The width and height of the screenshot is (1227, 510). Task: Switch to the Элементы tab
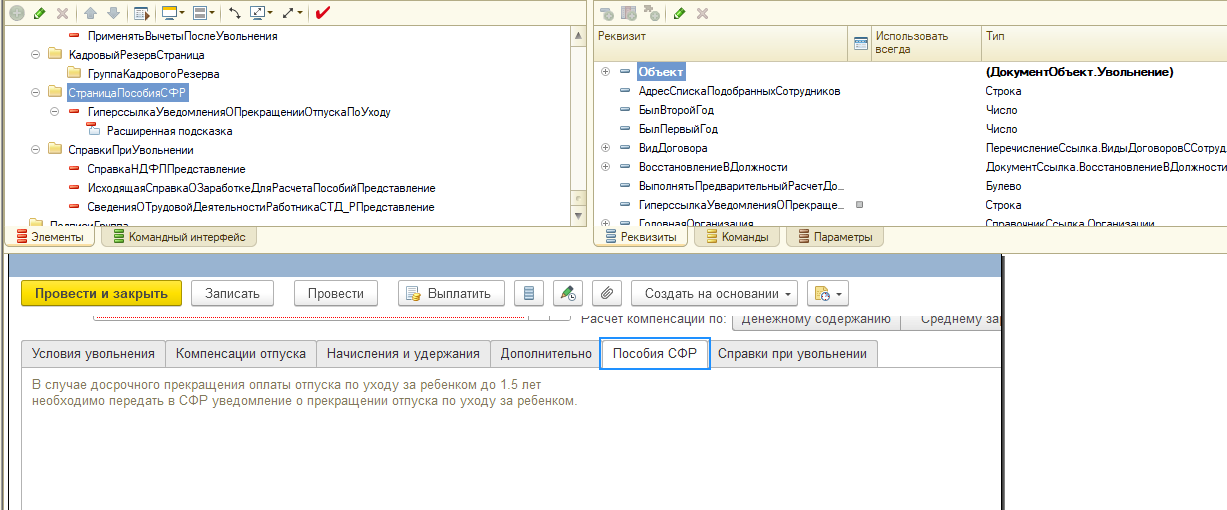pyautogui.click(x=50, y=237)
